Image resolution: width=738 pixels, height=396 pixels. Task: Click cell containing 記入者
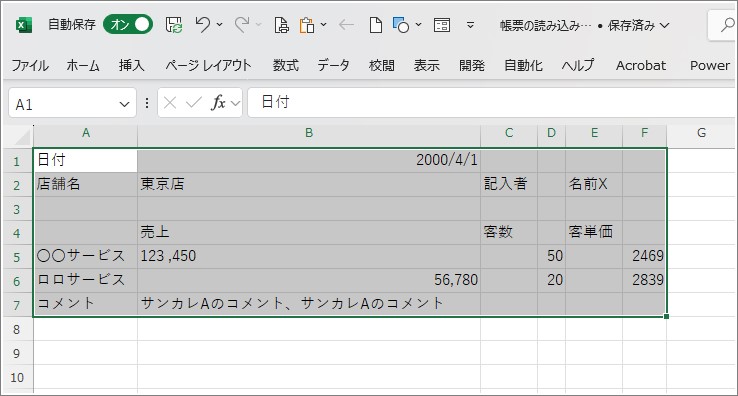509,184
